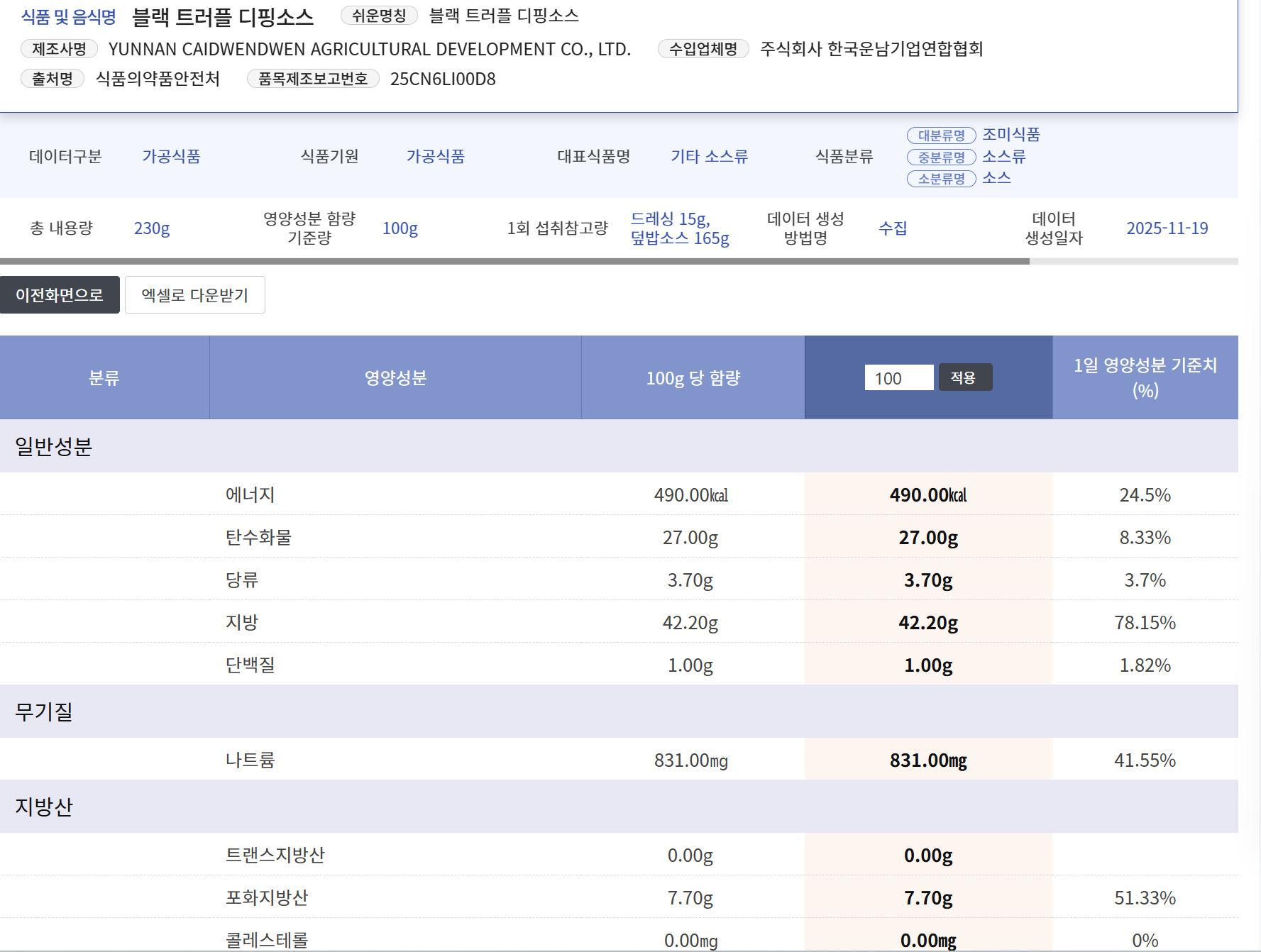1261x952 pixels.
Task: Click the 출처명 label badge
Action: 53,79
